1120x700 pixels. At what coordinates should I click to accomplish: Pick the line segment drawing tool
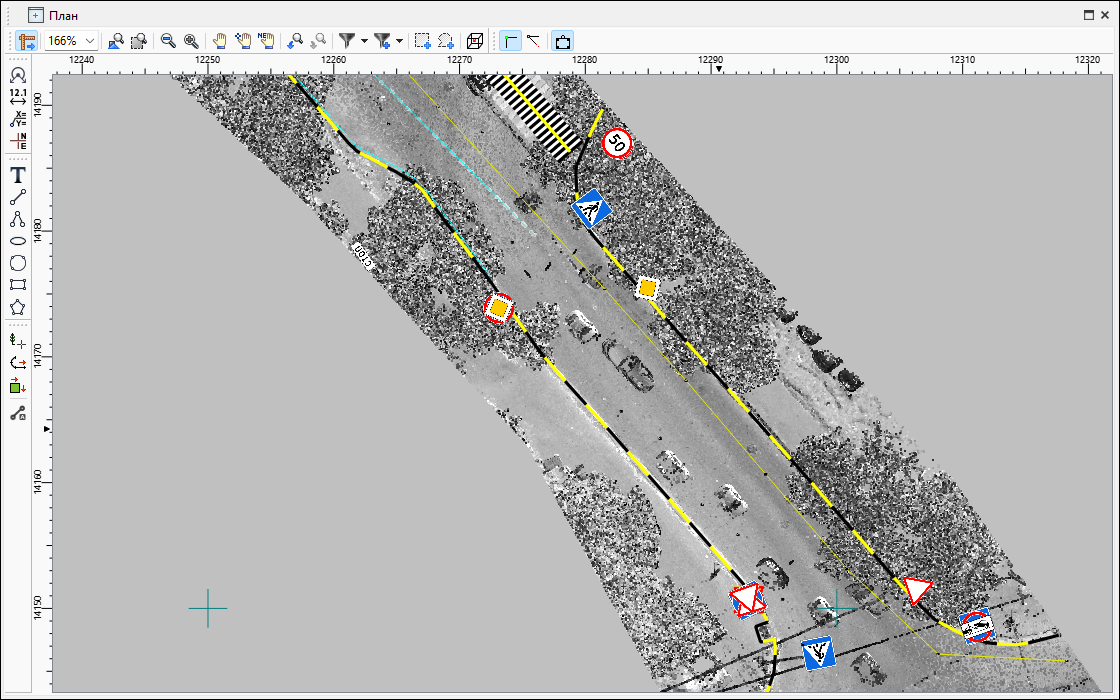point(17,197)
